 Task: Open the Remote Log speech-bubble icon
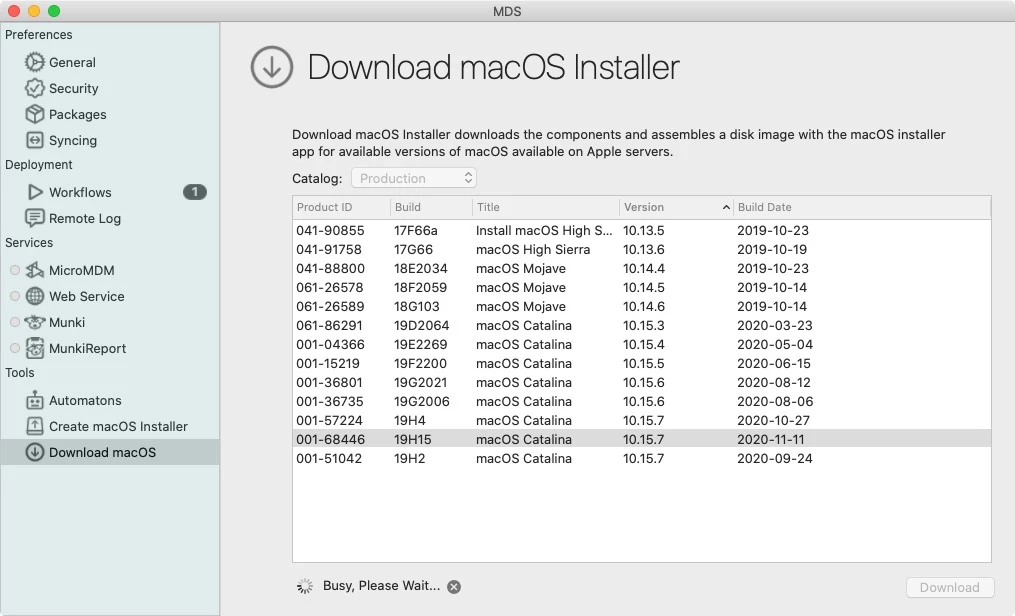[34, 218]
